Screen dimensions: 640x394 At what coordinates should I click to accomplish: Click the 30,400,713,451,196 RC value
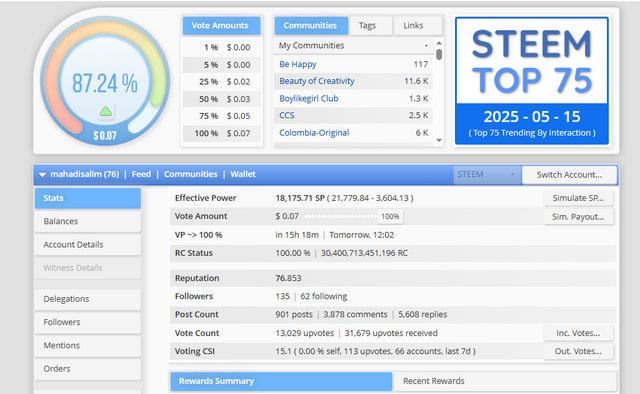point(364,253)
